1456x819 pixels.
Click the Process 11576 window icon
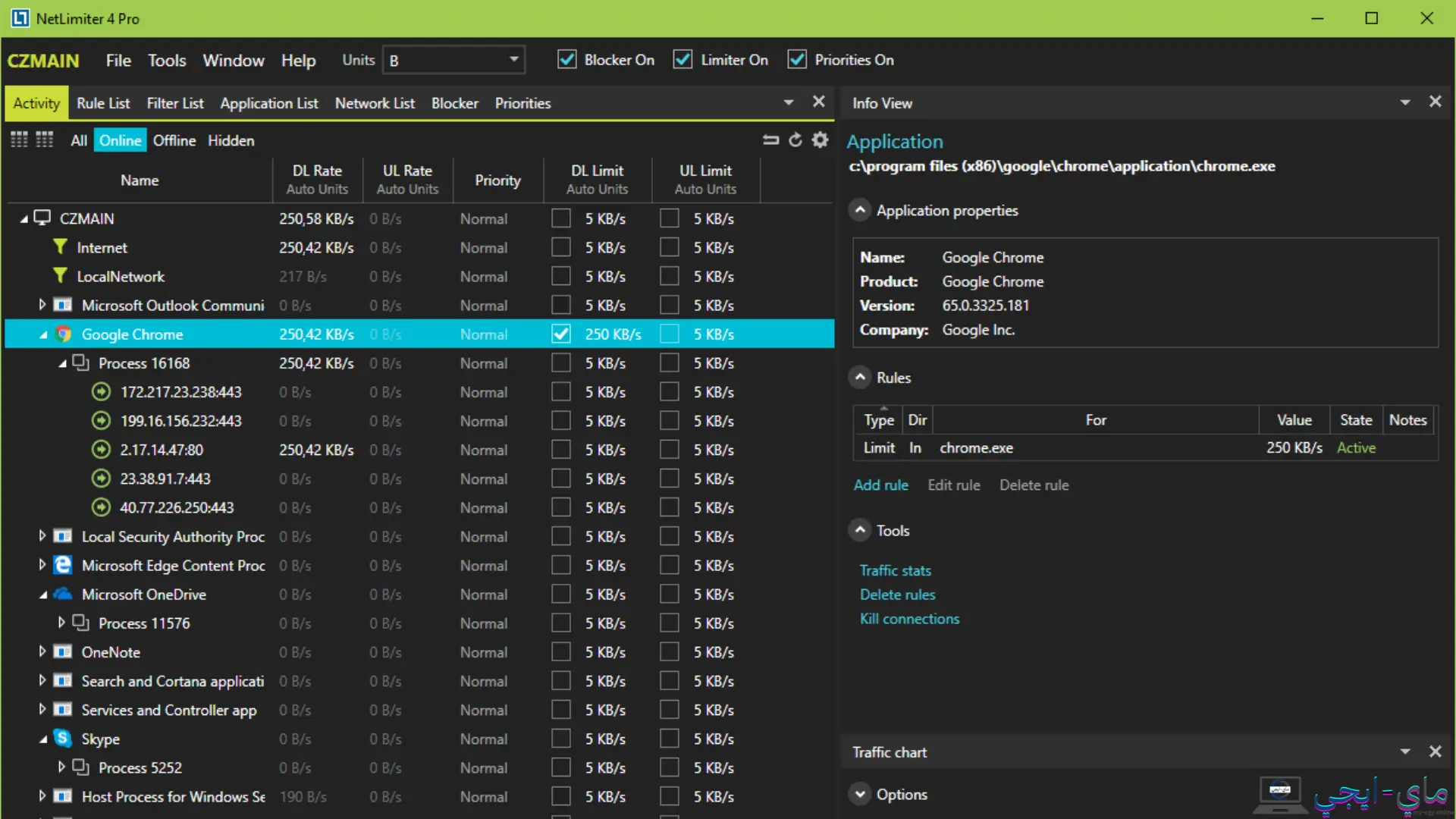[x=80, y=623]
